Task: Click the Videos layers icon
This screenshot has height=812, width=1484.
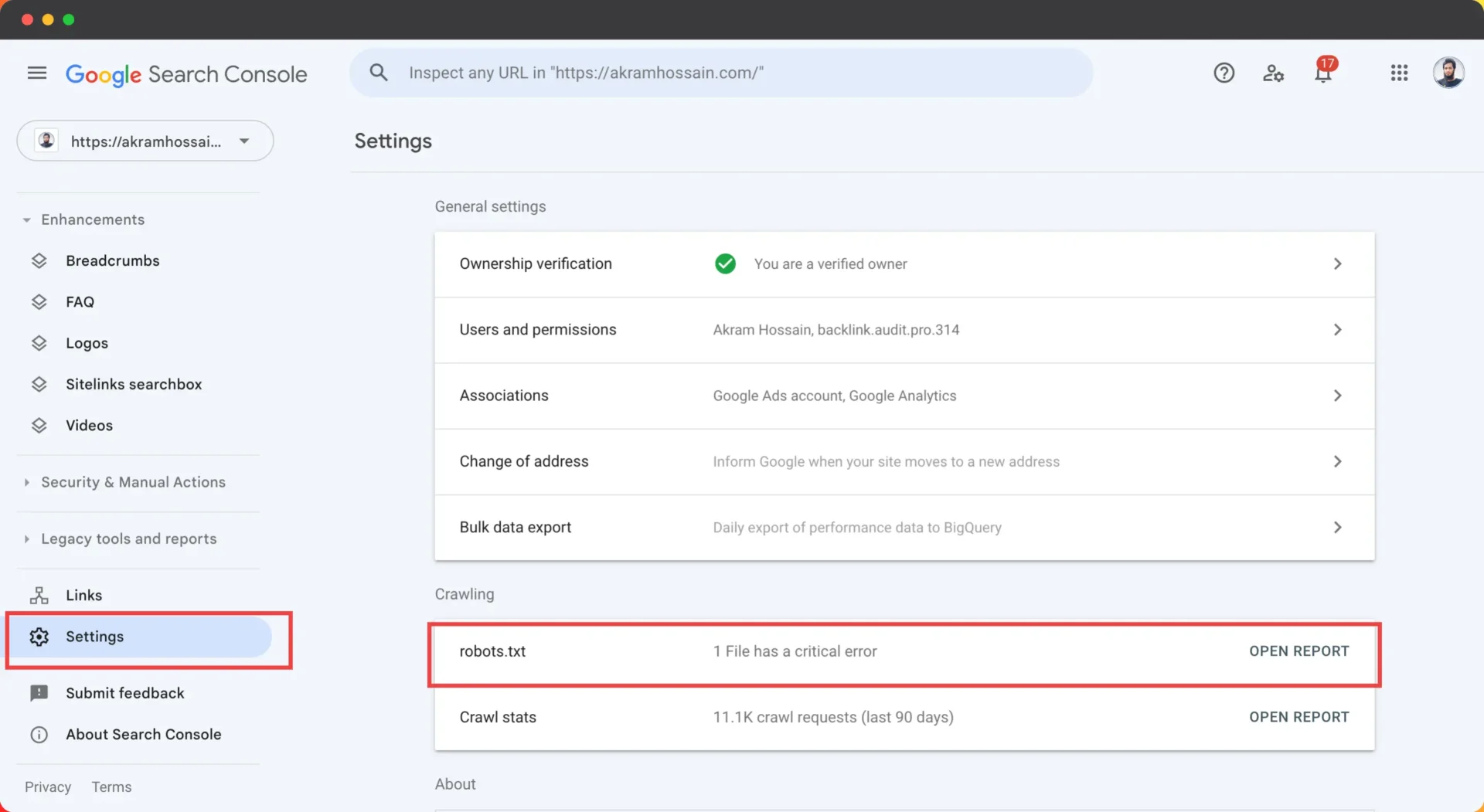Action: [39, 425]
